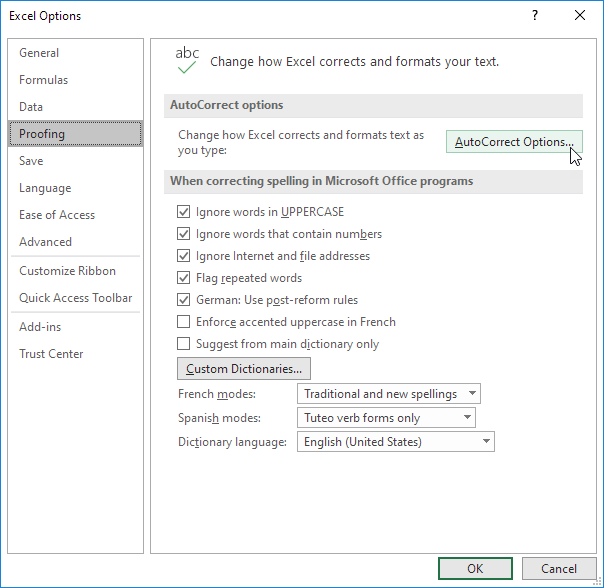Go to the Data options category

click(75, 107)
